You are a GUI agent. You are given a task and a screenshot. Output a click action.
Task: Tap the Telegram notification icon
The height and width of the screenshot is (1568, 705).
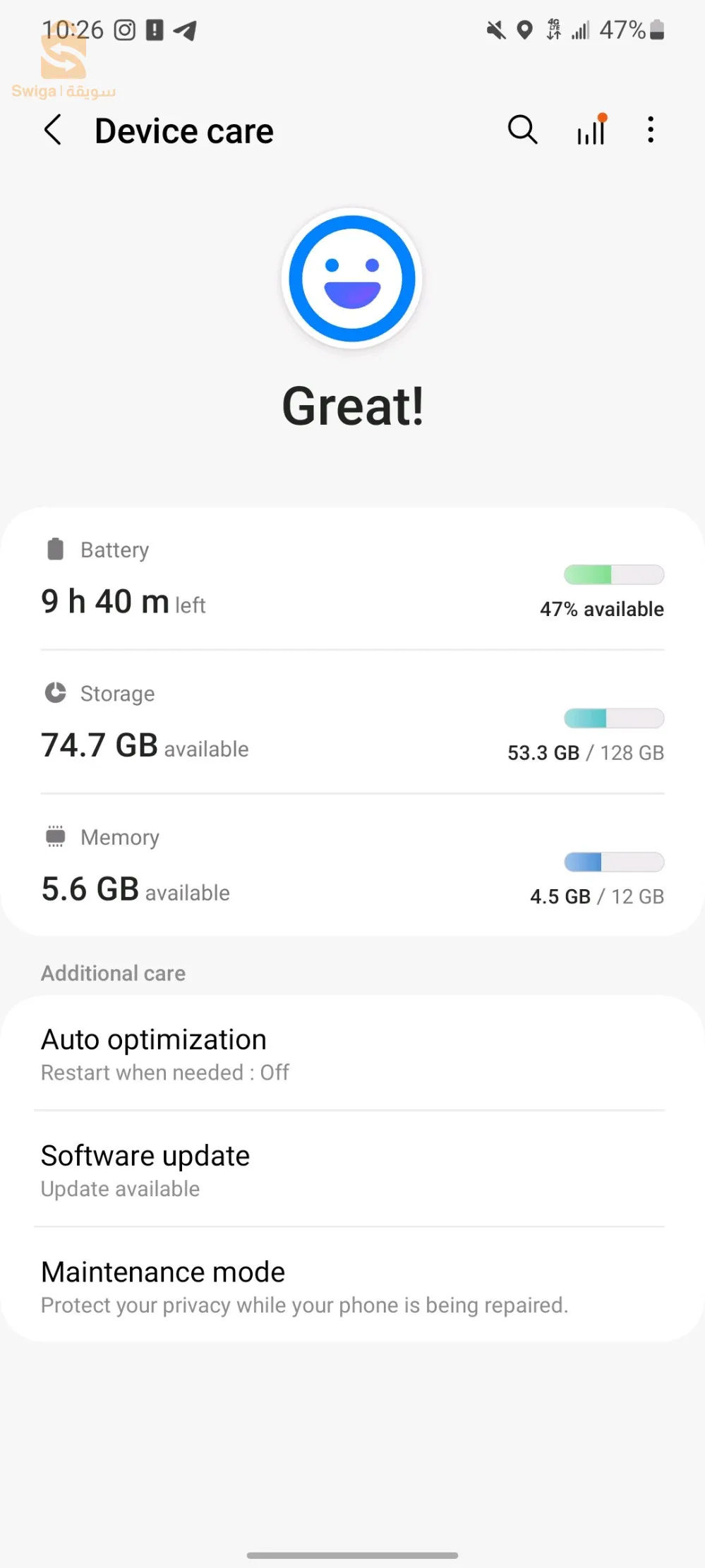pos(185,30)
